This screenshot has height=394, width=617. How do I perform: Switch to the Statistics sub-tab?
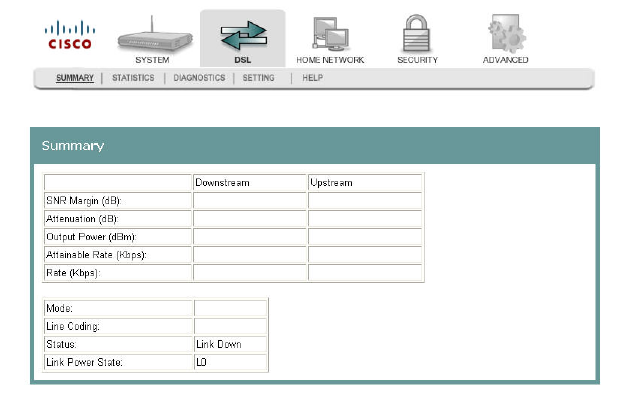point(133,78)
